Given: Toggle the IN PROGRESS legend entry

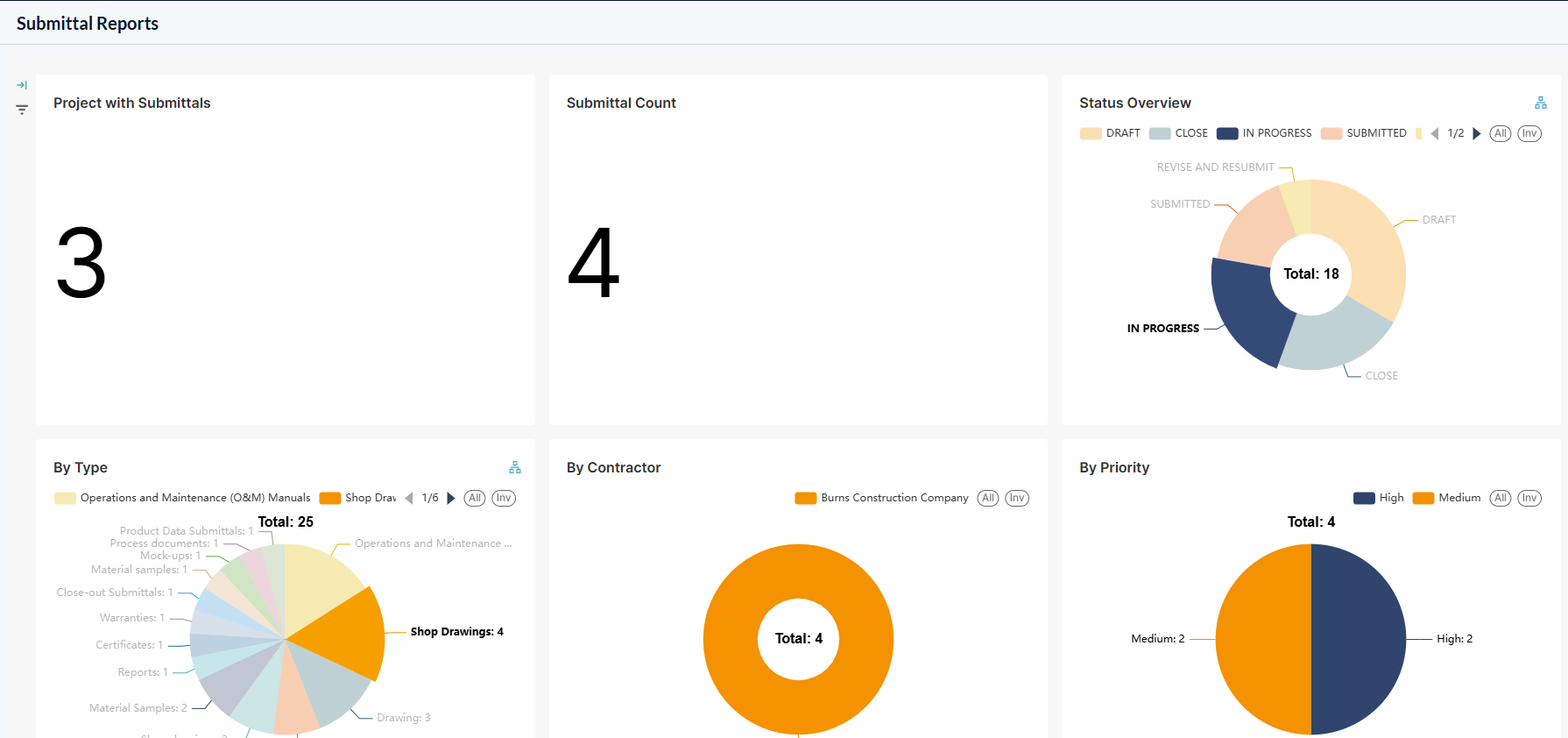Looking at the screenshot, I should pos(1265,133).
